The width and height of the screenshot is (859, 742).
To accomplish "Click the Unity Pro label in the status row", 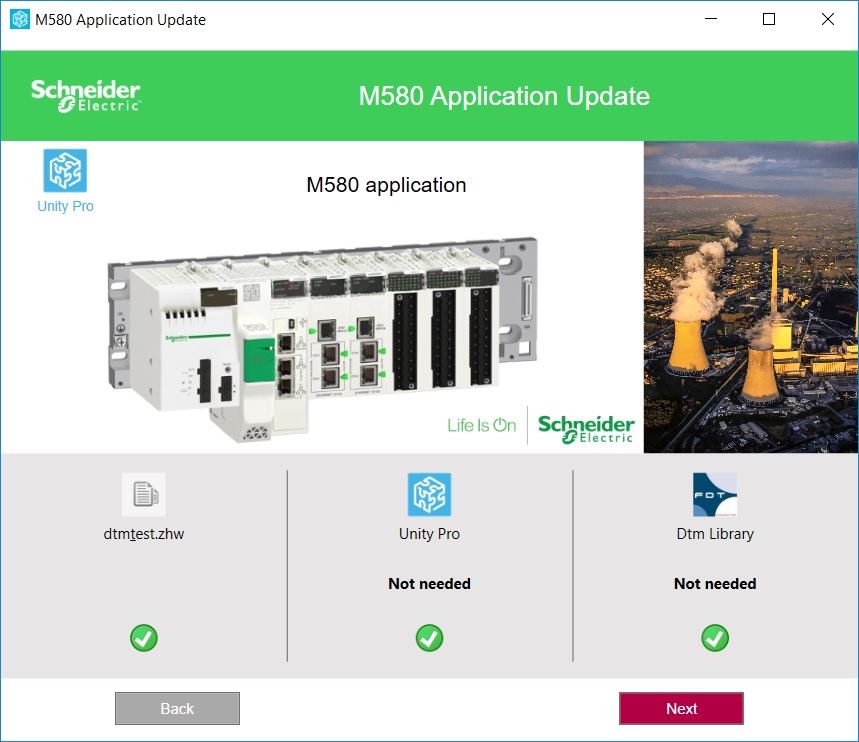I will [430, 534].
